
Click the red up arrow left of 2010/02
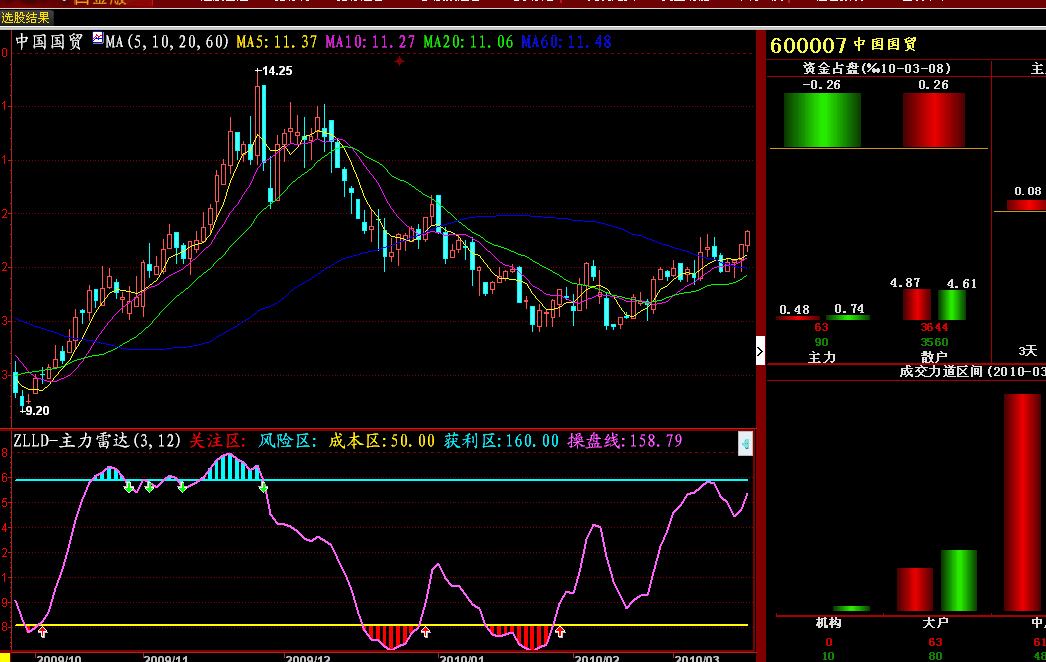pos(560,631)
